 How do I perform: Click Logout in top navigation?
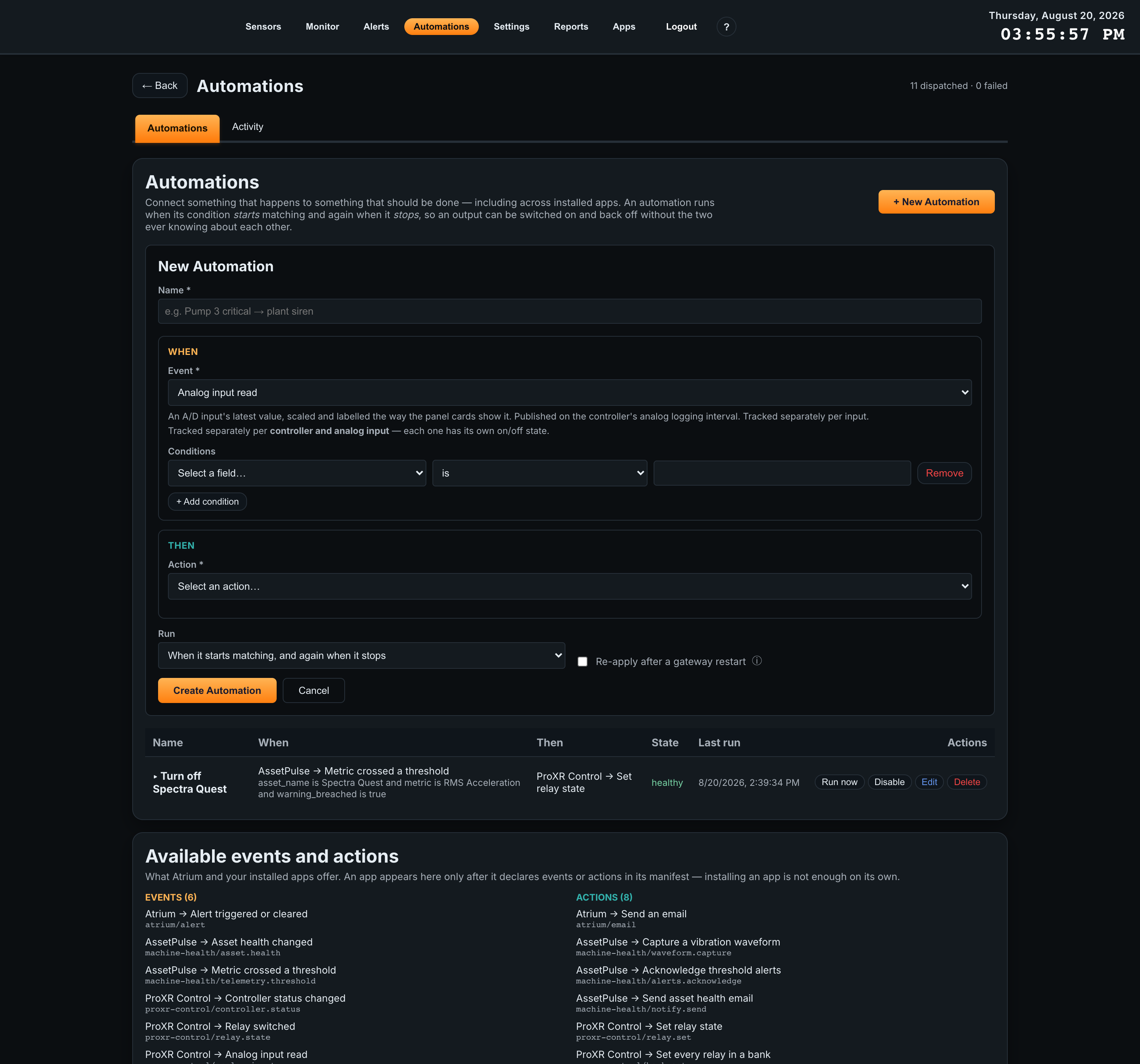point(681,26)
